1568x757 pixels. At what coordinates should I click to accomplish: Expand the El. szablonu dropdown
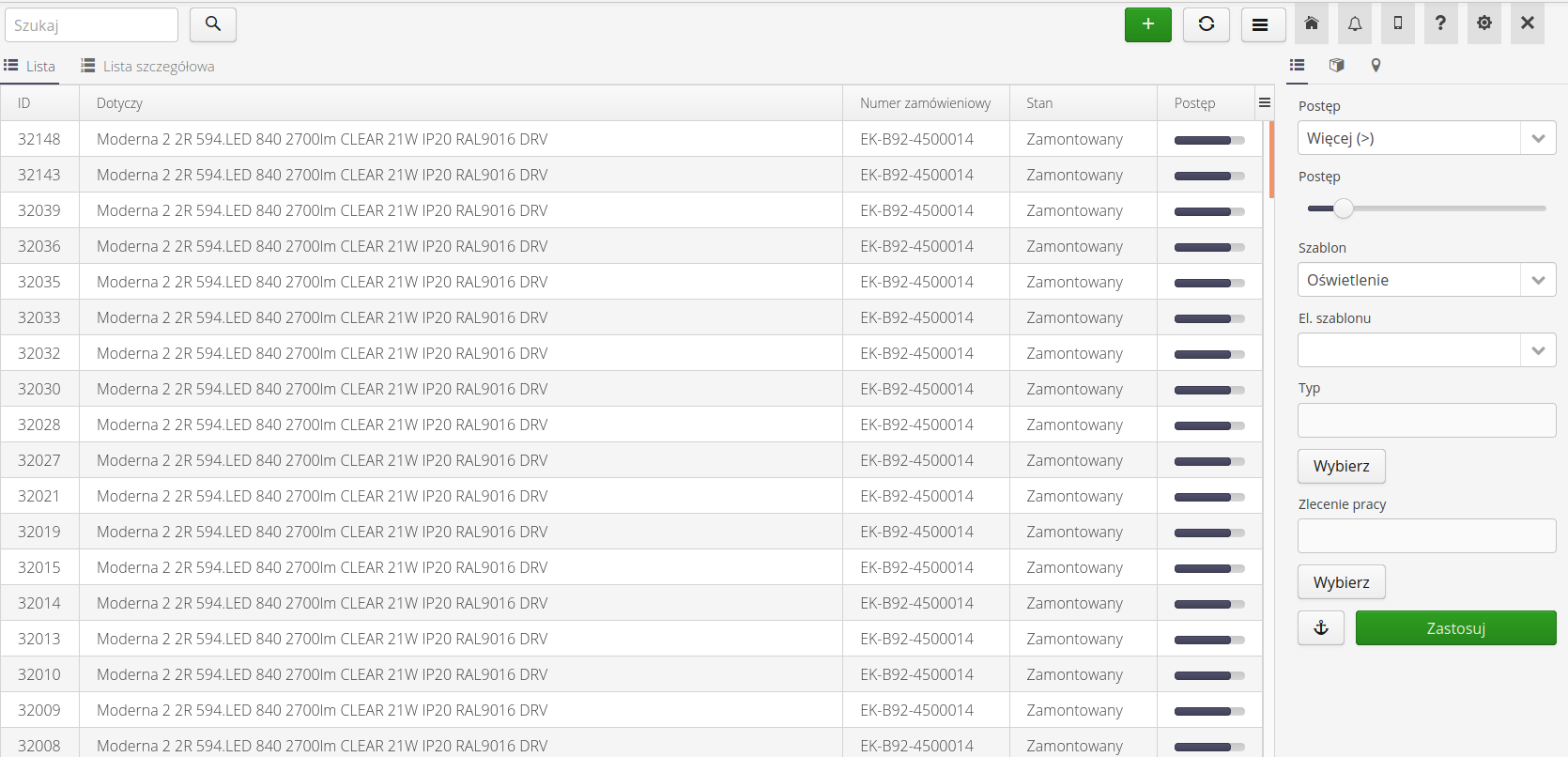(1537, 350)
